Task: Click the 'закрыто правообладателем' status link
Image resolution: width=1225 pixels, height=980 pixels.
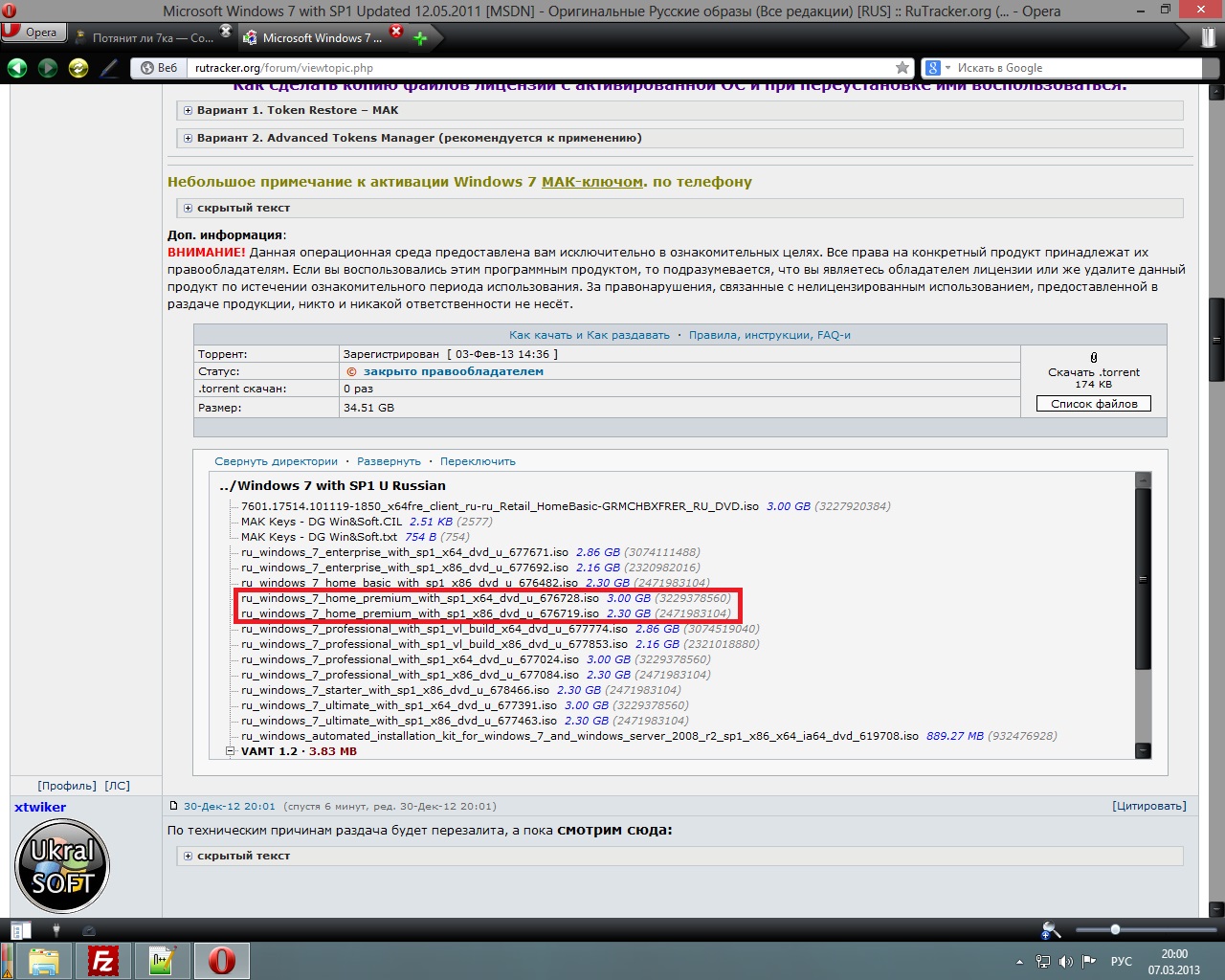Action: (x=453, y=371)
